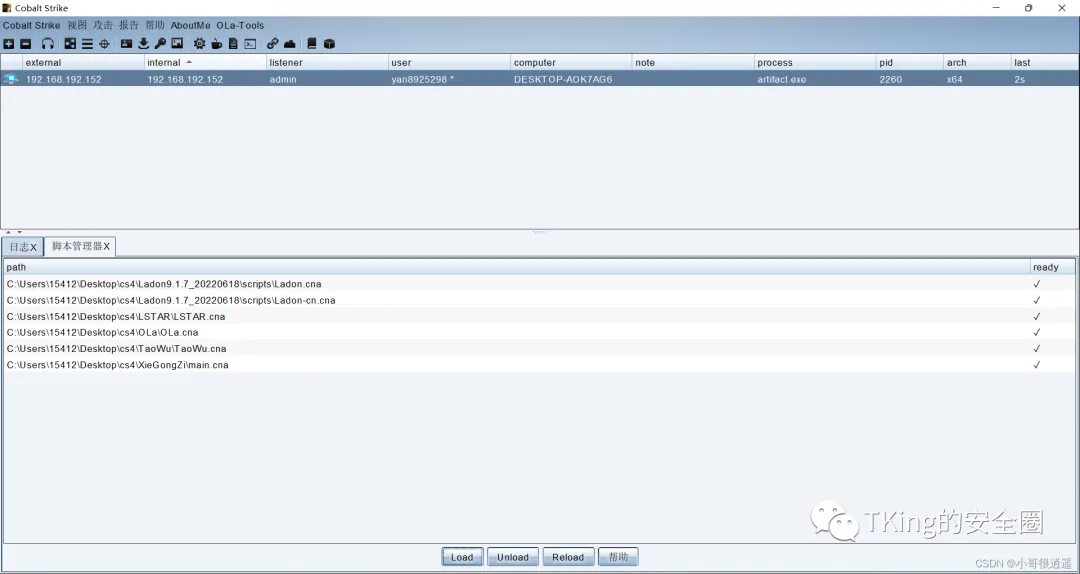1080x574 pixels.
Task: Click the ready checkmark for TaoWu.cna
Action: [x=1037, y=349]
